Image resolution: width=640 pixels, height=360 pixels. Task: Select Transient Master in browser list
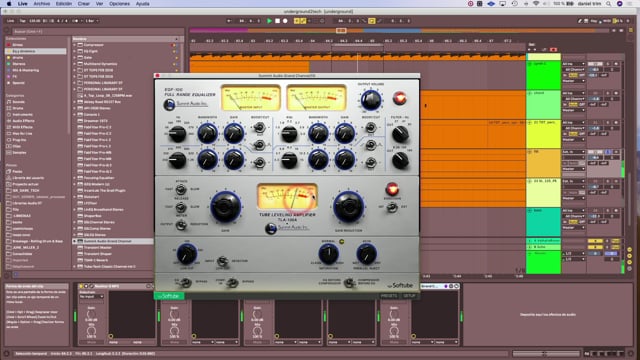pyautogui.click(x=97, y=247)
